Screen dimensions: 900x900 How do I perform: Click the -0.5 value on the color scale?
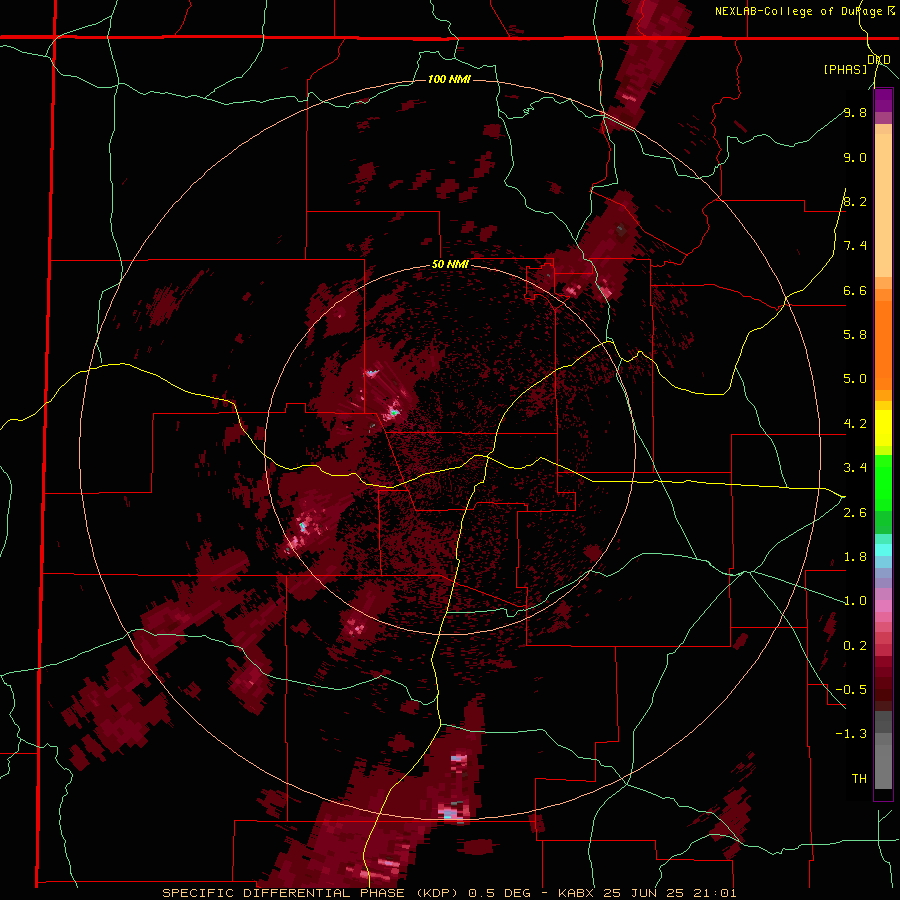[851, 689]
